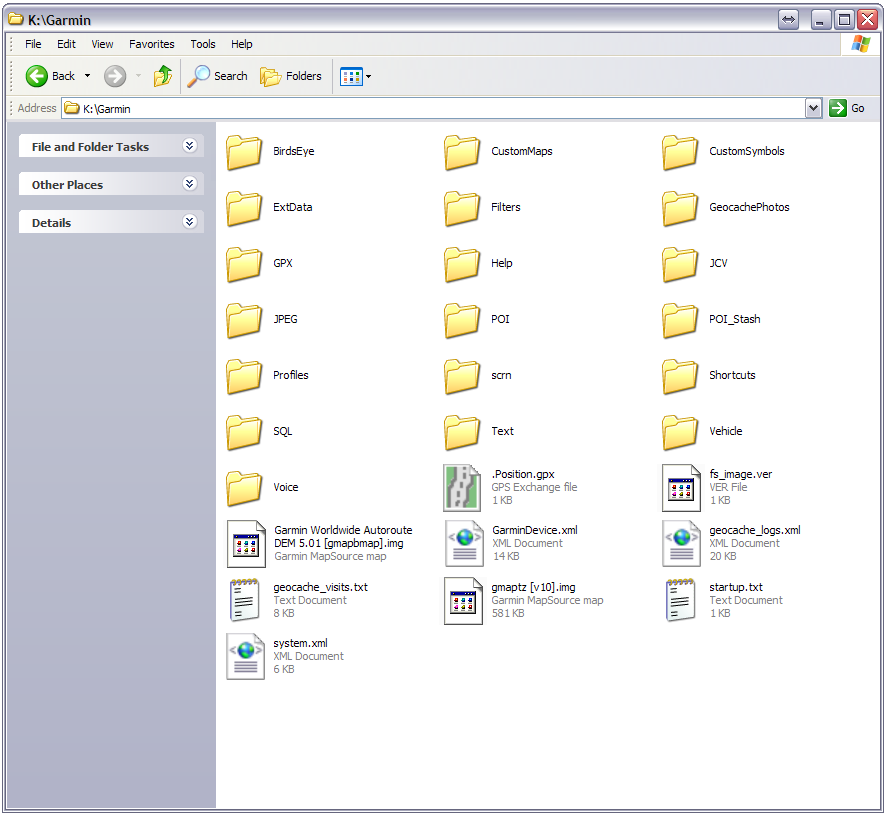
Task: Select the GPX folder icon
Action: 244,264
